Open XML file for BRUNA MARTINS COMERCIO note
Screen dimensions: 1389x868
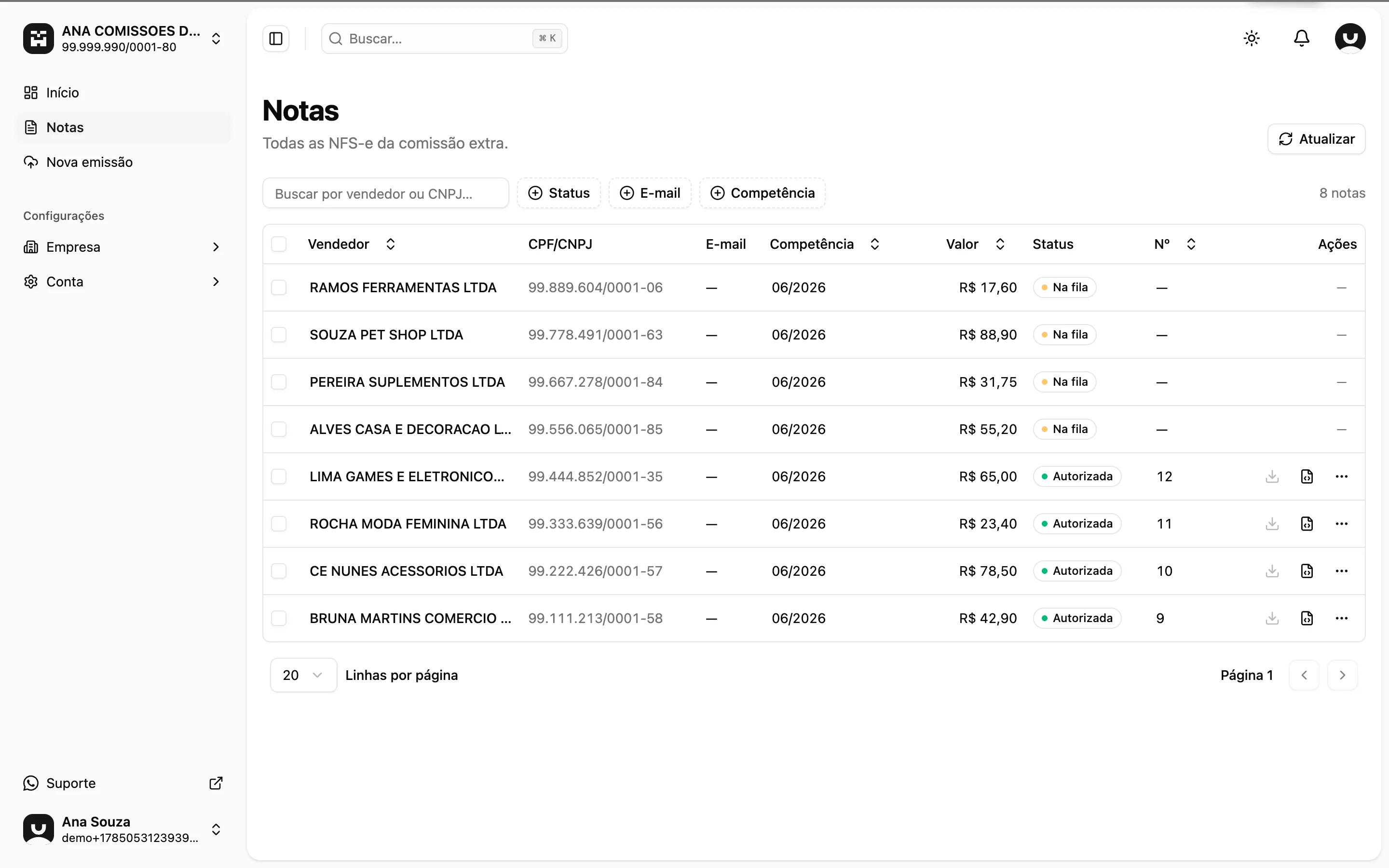pyautogui.click(x=1307, y=618)
